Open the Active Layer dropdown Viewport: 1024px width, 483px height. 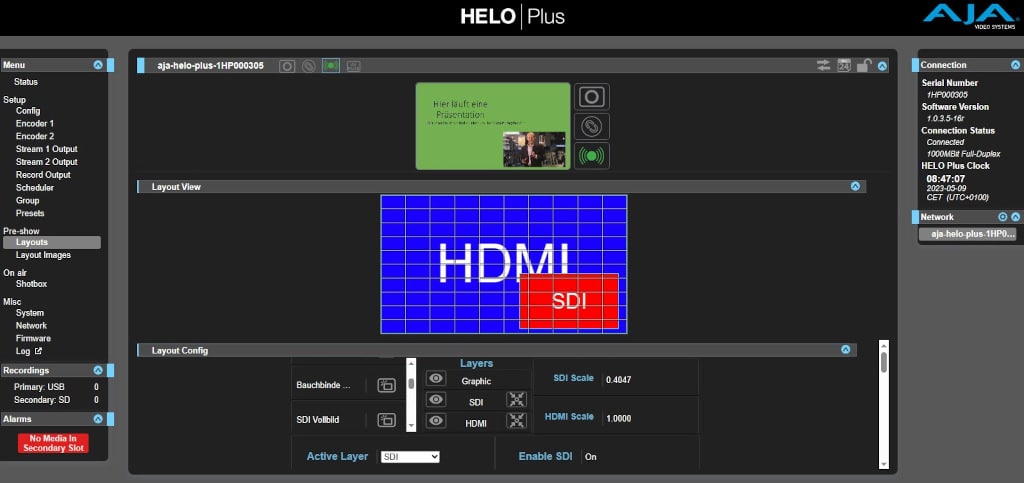410,456
